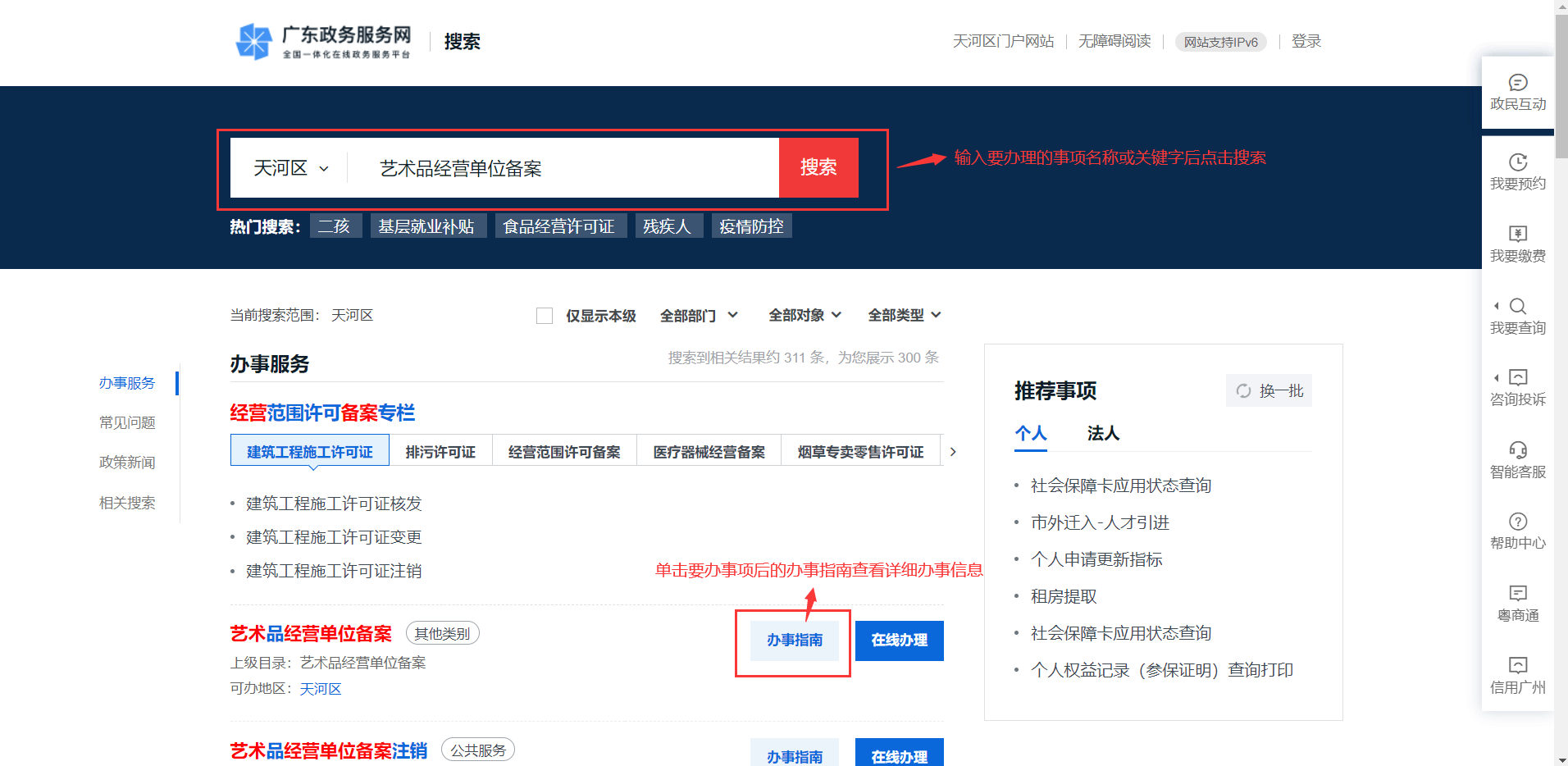The image size is (1568, 766).
Task: Click the search keyword input field
Action: [x=566, y=168]
